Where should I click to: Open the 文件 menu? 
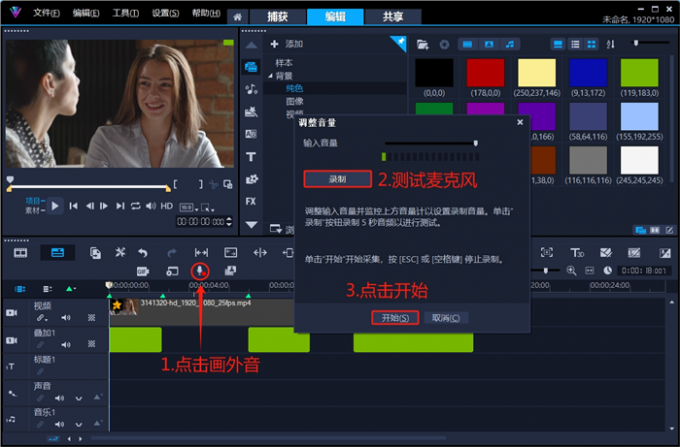(46, 13)
